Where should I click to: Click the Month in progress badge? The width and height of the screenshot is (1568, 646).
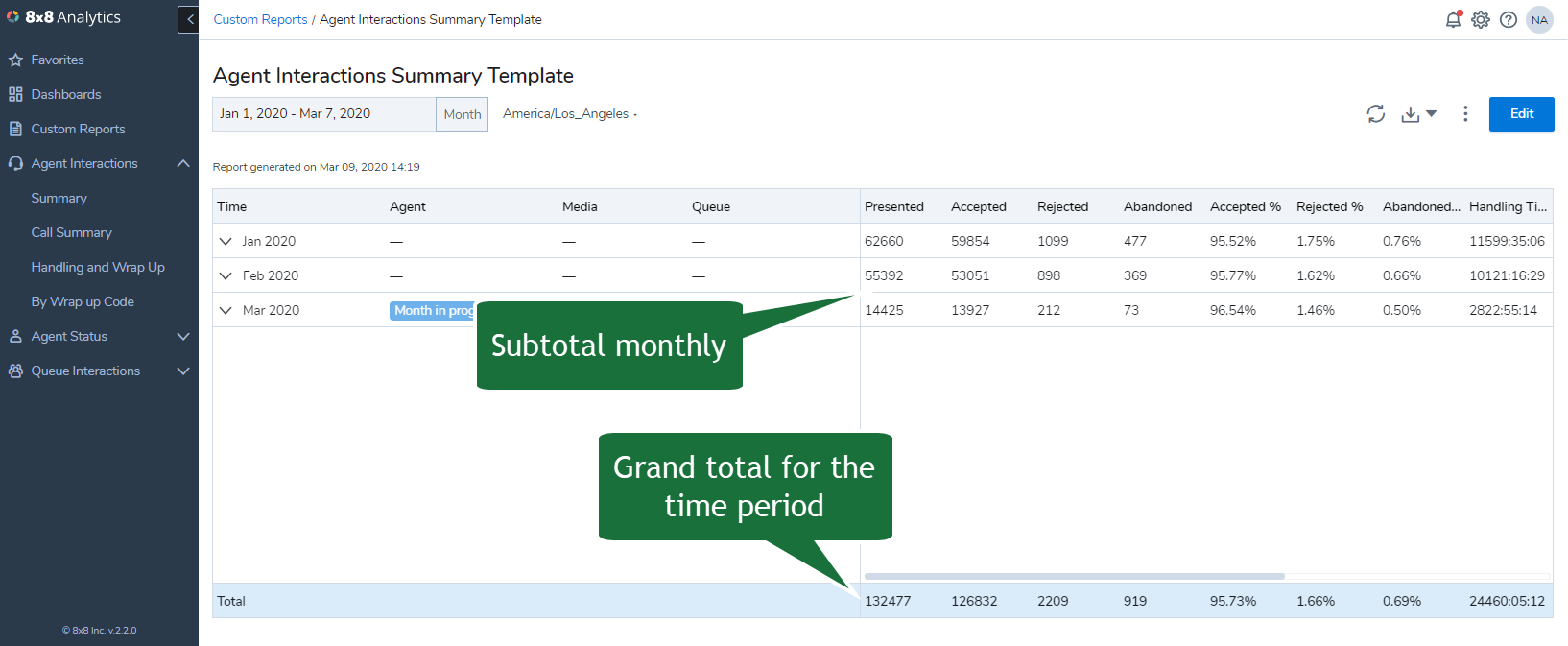[x=433, y=310]
